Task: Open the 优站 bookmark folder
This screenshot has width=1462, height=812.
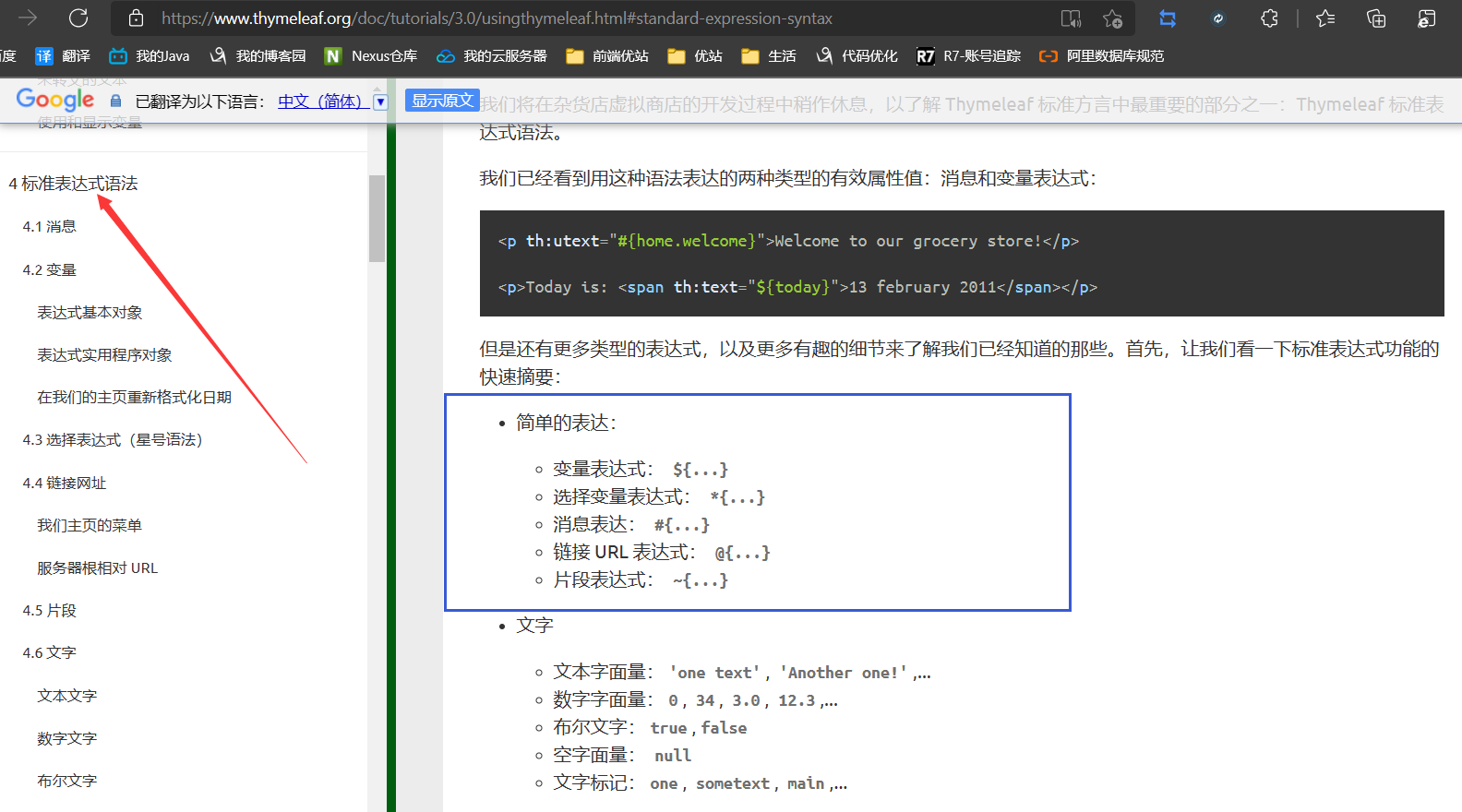Action: coord(695,56)
